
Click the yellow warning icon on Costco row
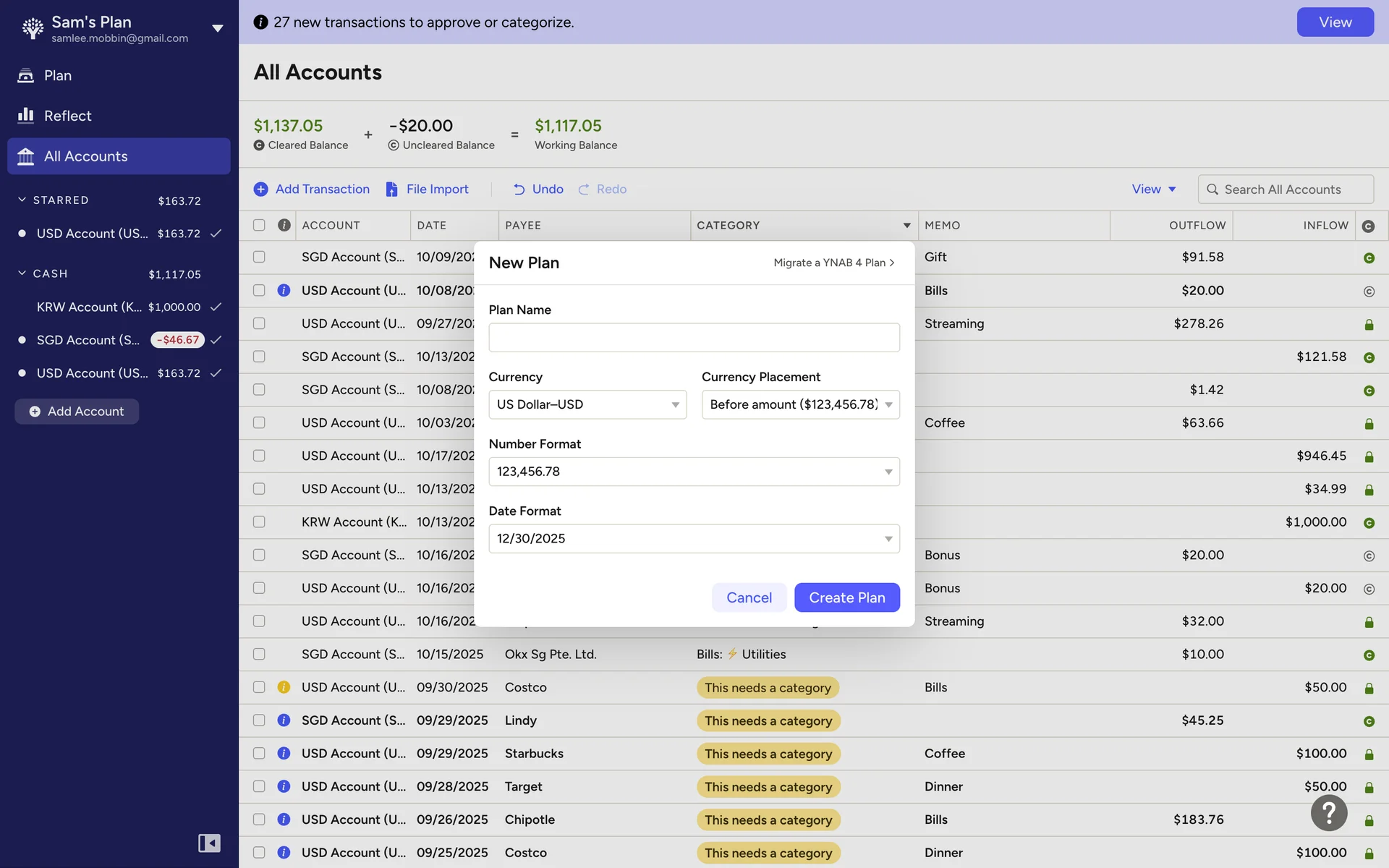284,687
